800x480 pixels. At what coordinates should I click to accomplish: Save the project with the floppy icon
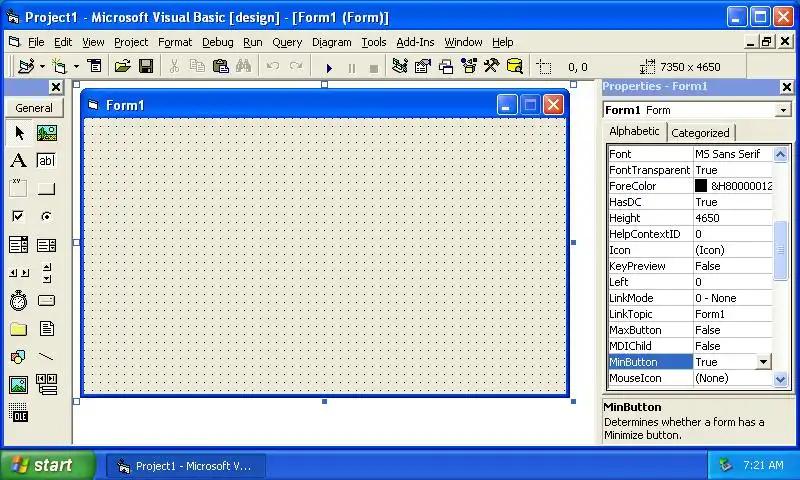(146, 66)
